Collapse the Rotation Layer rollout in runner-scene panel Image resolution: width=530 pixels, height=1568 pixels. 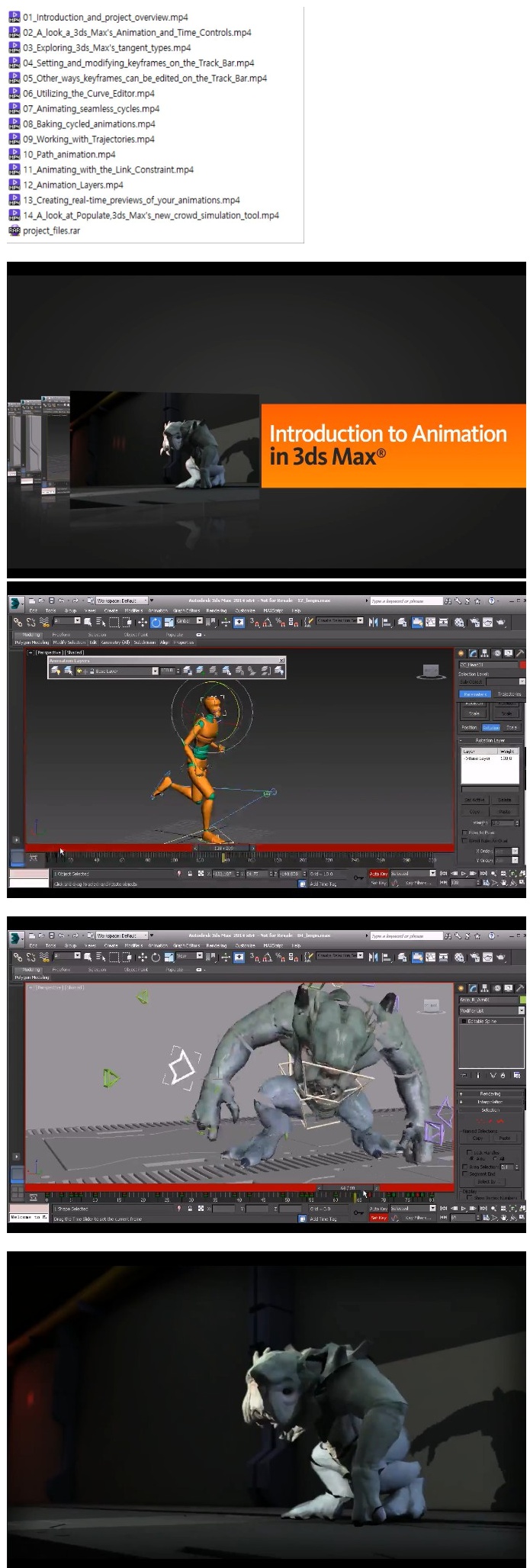(x=491, y=741)
